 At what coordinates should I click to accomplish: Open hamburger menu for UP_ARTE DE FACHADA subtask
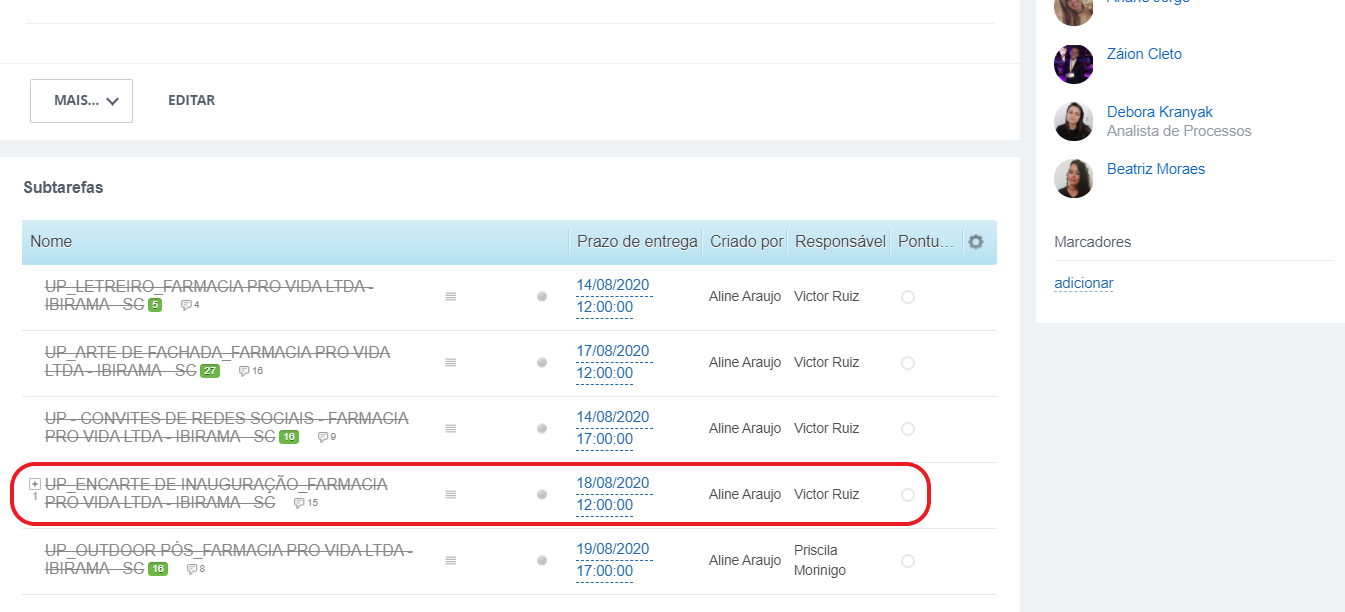pos(450,363)
